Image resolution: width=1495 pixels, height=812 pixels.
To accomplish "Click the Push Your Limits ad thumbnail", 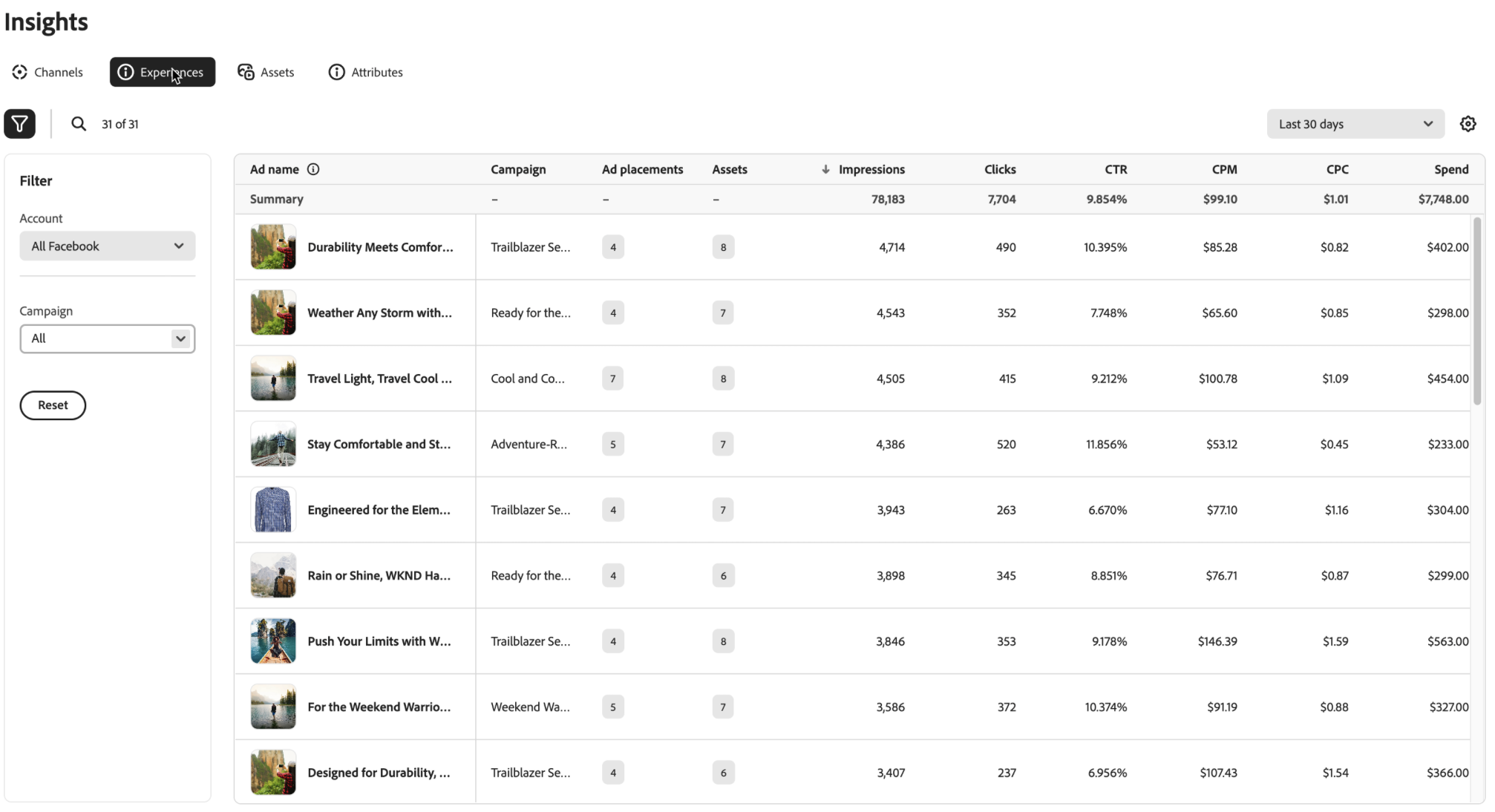I will click(x=273, y=641).
